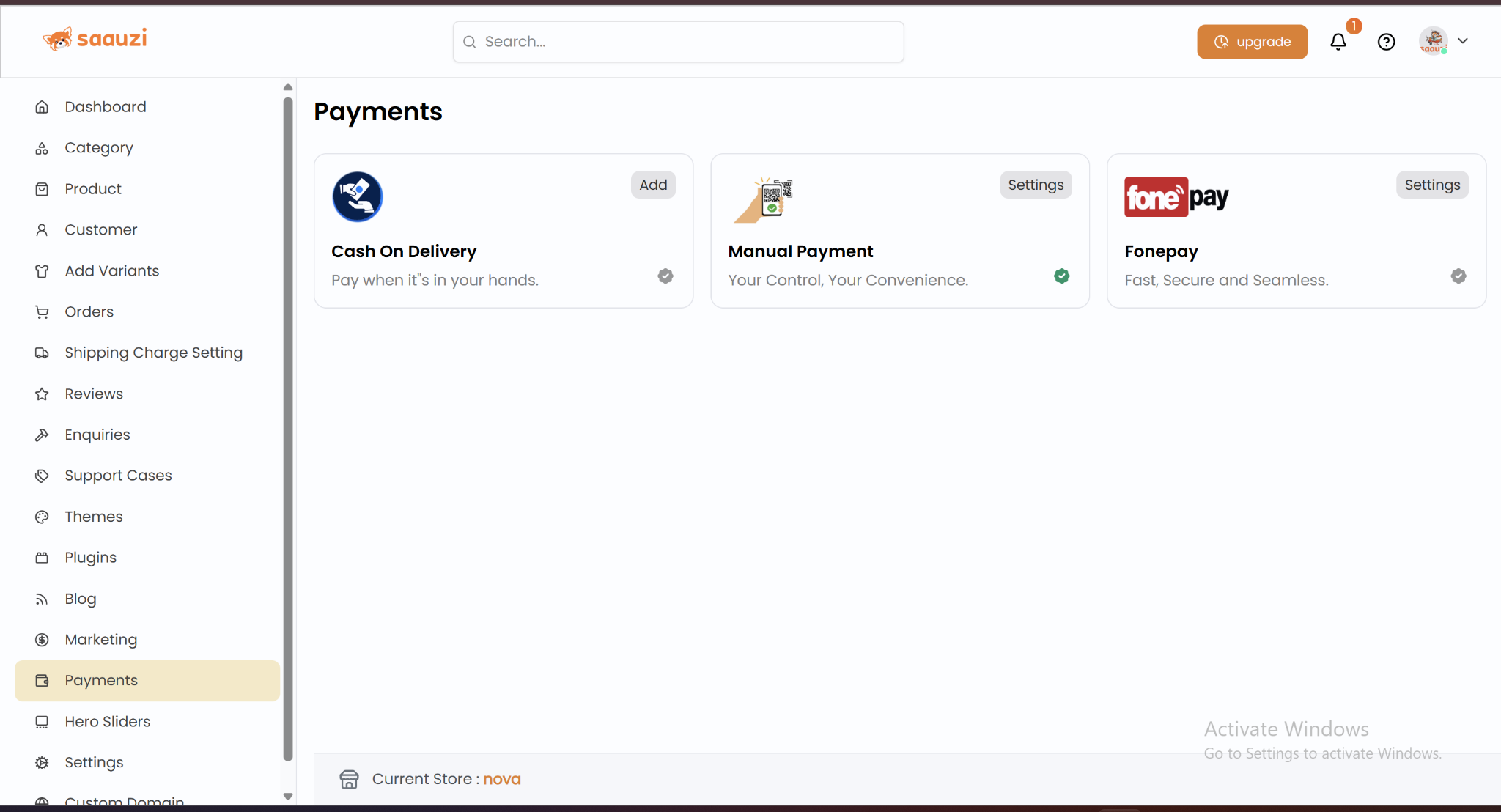
Task: Toggle Fonepay verified badge
Action: coord(1458,276)
